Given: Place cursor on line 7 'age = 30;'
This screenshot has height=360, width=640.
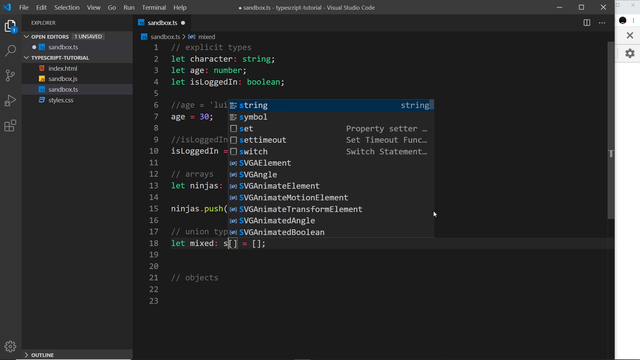Looking at the screenshot, I should (x=192, y=117).
